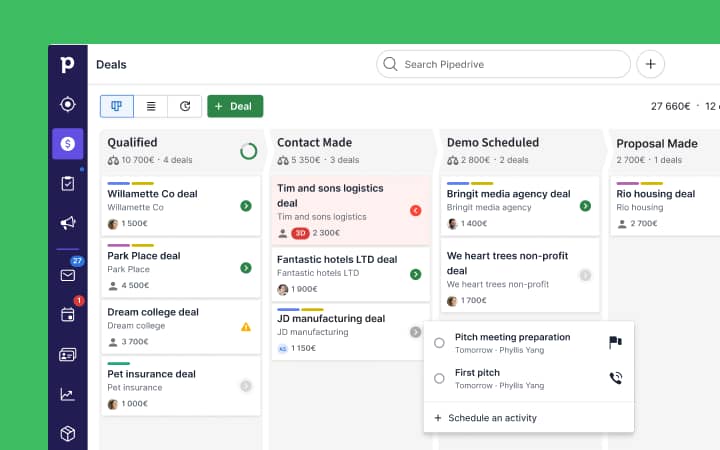This screenshot has width=720, height=450.
Task: Click Pet insurance deal green label
Action: [118, 363]
